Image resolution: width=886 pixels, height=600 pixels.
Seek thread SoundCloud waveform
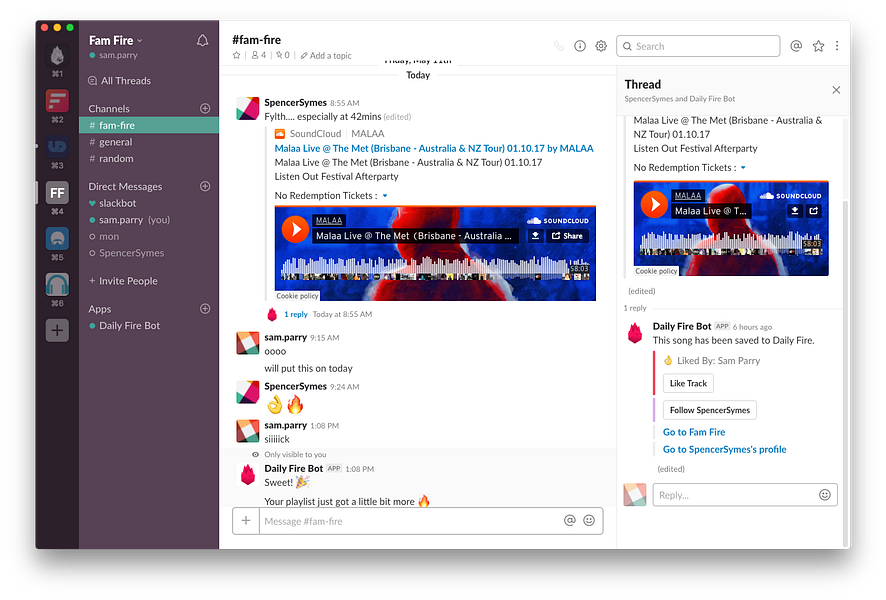(731, 244)
